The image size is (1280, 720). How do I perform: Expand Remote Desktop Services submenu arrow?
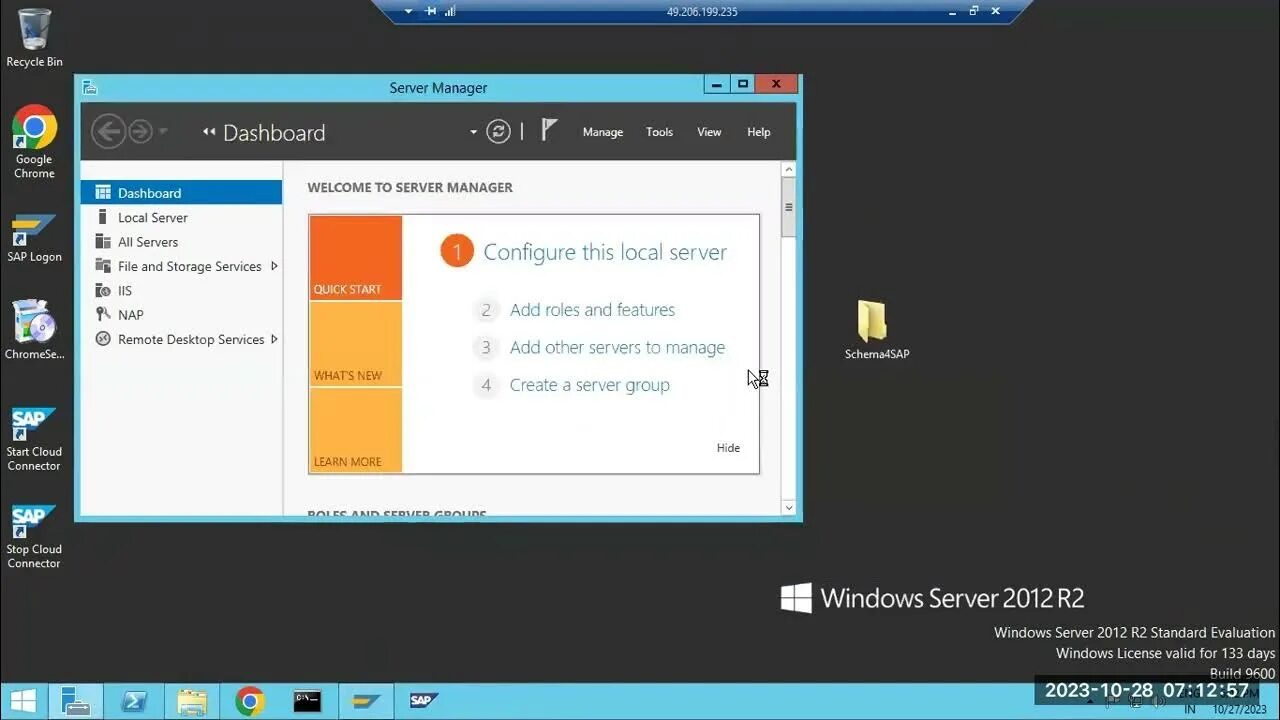coord(274,339)
